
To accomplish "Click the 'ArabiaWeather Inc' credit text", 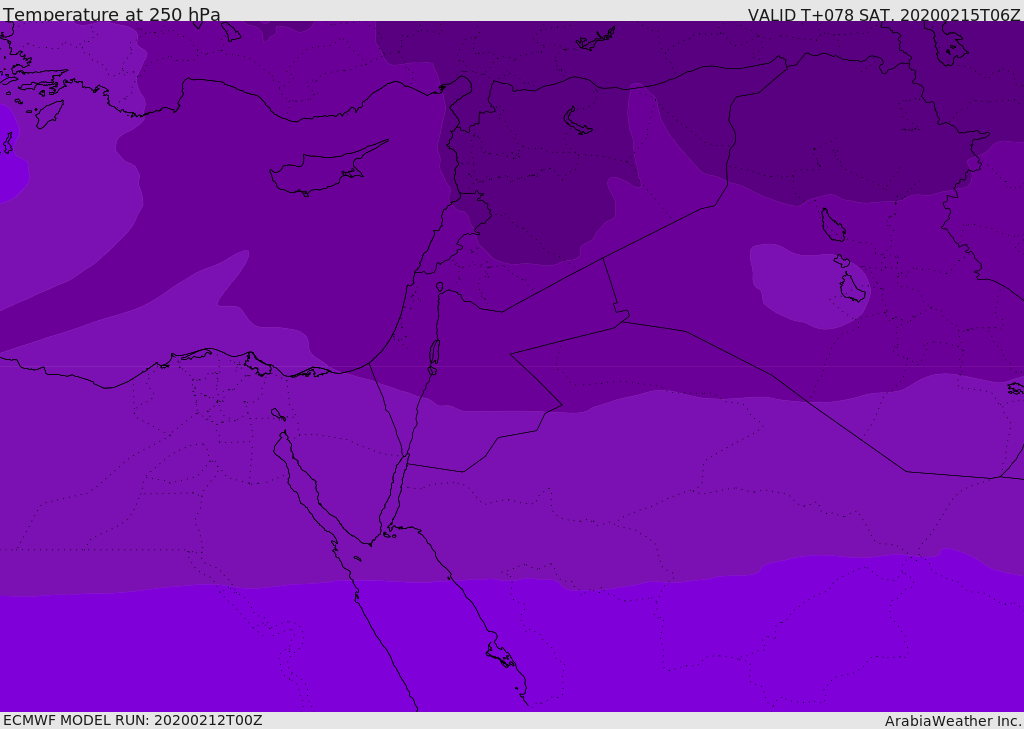I will pyautogui.click(x=953, y=721).
